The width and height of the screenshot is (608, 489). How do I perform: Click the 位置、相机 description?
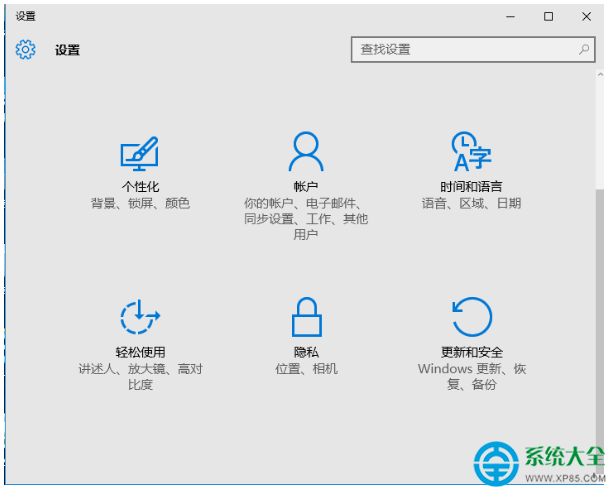(x=306, y=368)
